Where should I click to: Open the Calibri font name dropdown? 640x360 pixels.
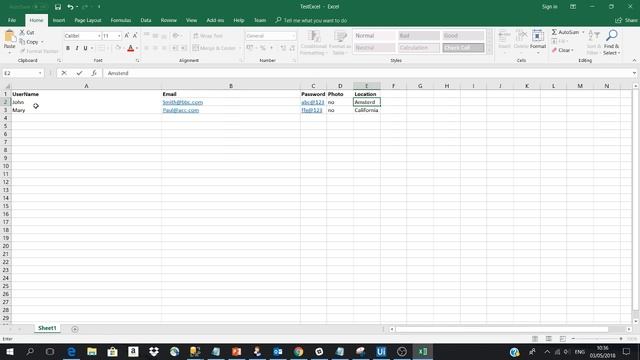(99, 36)
